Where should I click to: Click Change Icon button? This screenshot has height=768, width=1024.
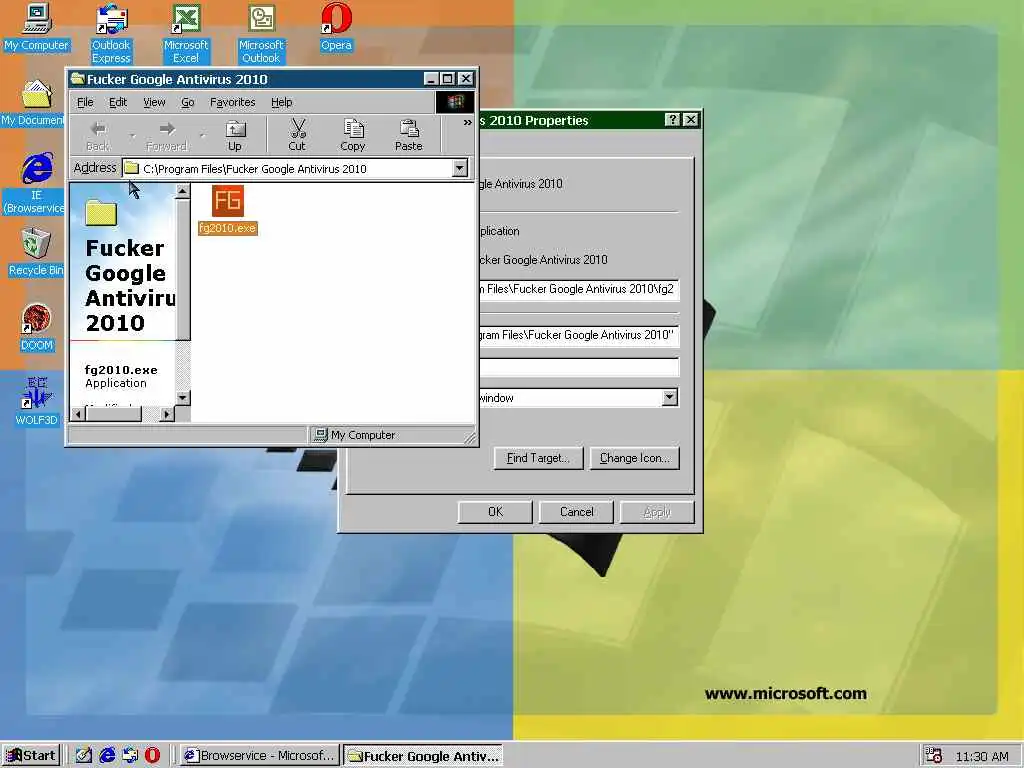635,458
